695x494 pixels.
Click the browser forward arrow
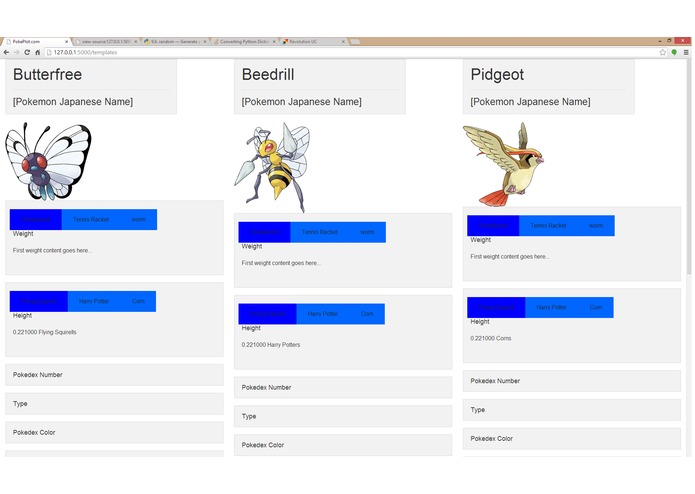click(16, 52)
